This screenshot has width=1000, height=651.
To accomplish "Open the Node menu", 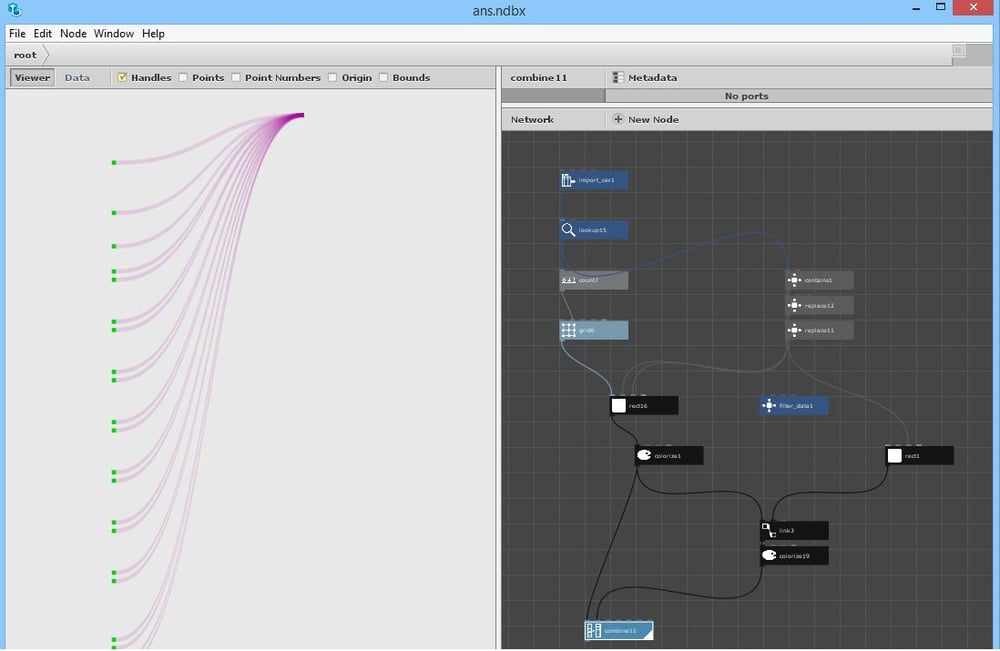I will coord(73,34).
